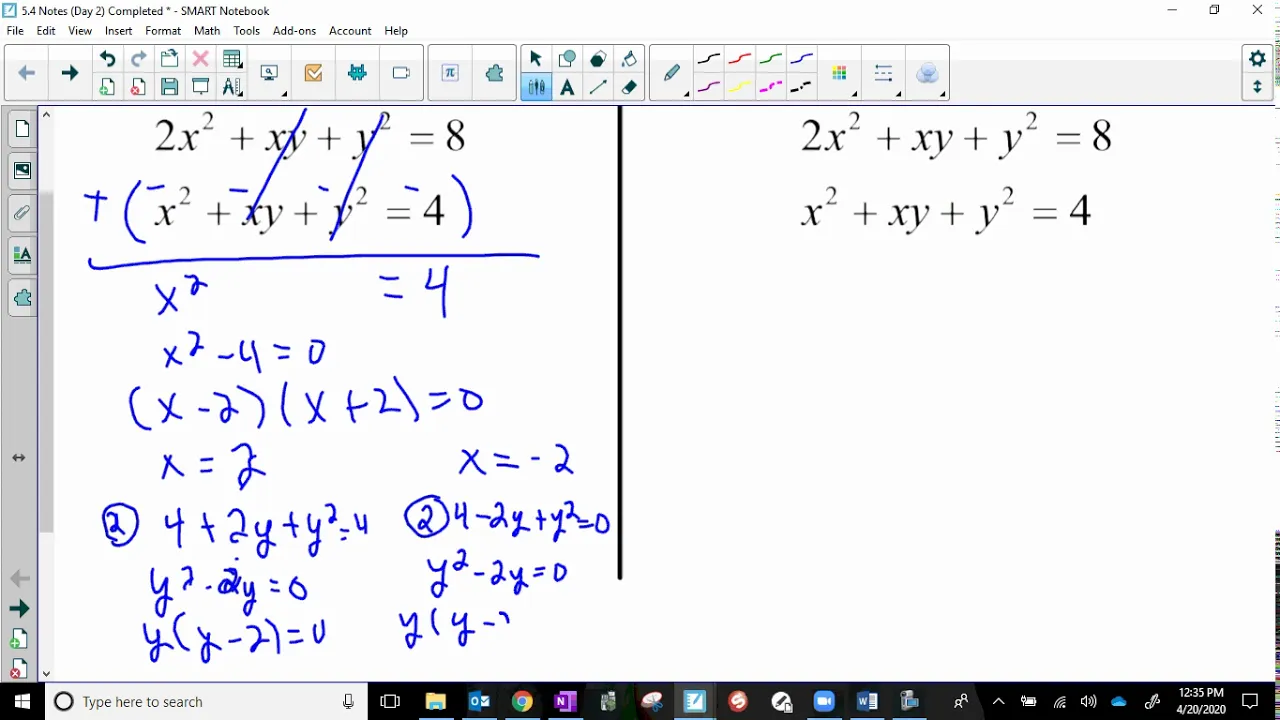
Task: Pick the magenta dashed pen style
Action: tap(770, 87)
